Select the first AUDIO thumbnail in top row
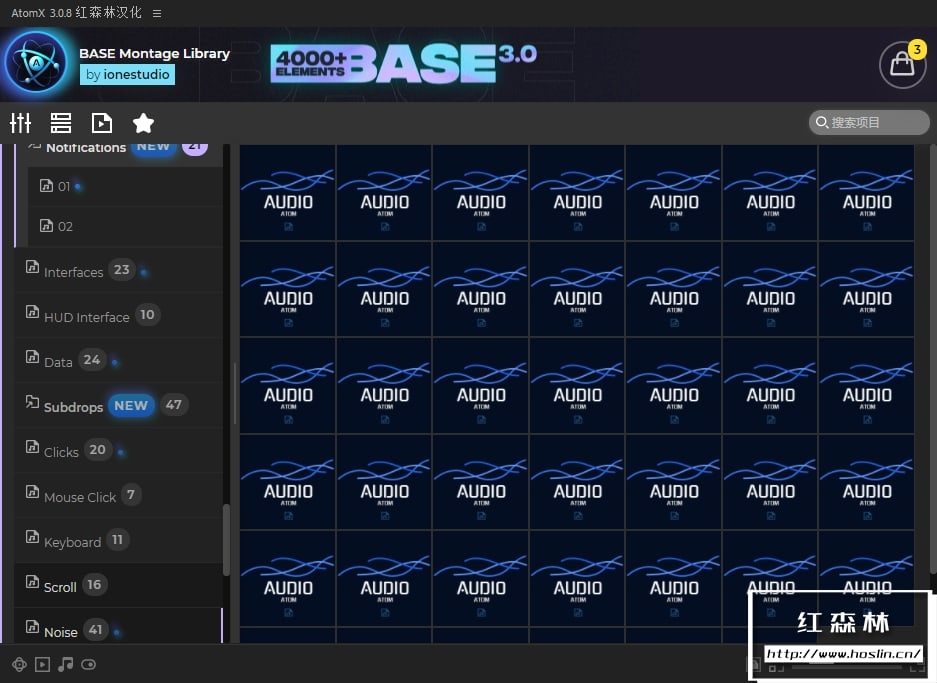Image resolution: width=937 pixels, height=683 pixels. point(288,193)
